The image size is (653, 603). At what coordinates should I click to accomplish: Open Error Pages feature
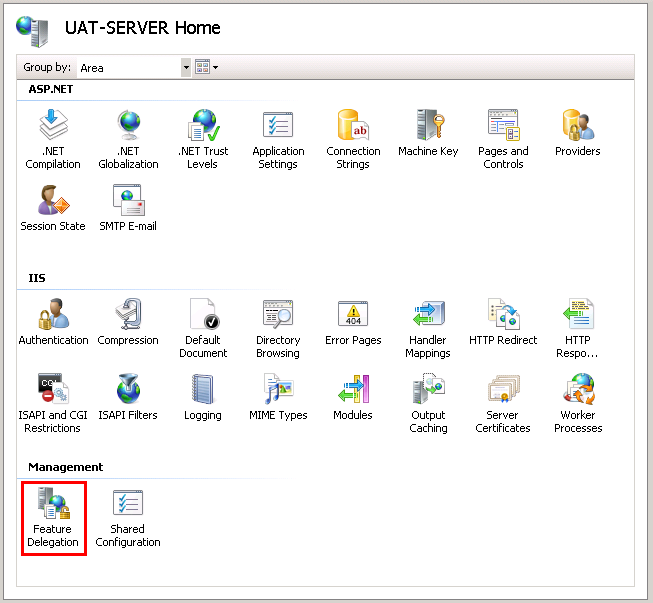pyautogui.click(x=353, y=322)
